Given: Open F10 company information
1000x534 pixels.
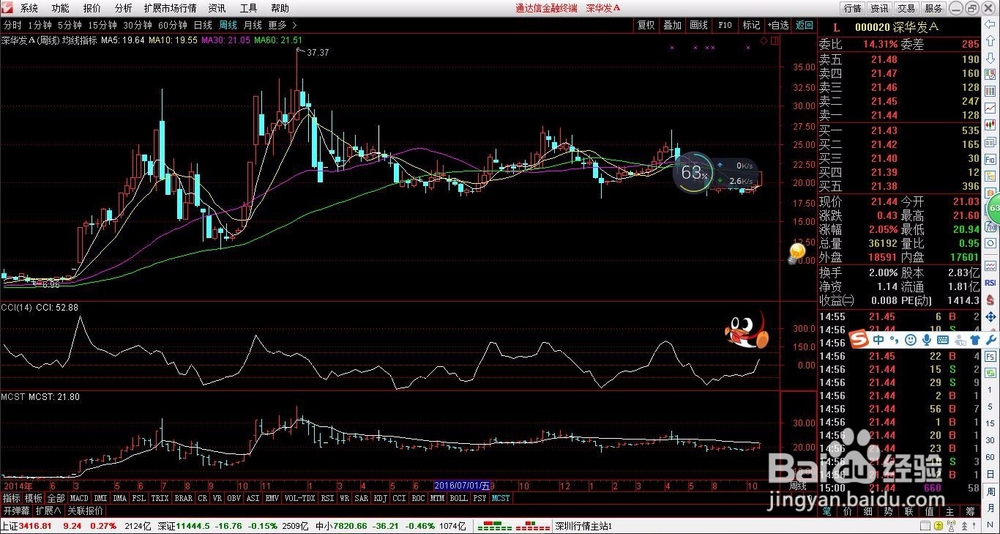Looking at the screenshot, I should pos(724,25).
